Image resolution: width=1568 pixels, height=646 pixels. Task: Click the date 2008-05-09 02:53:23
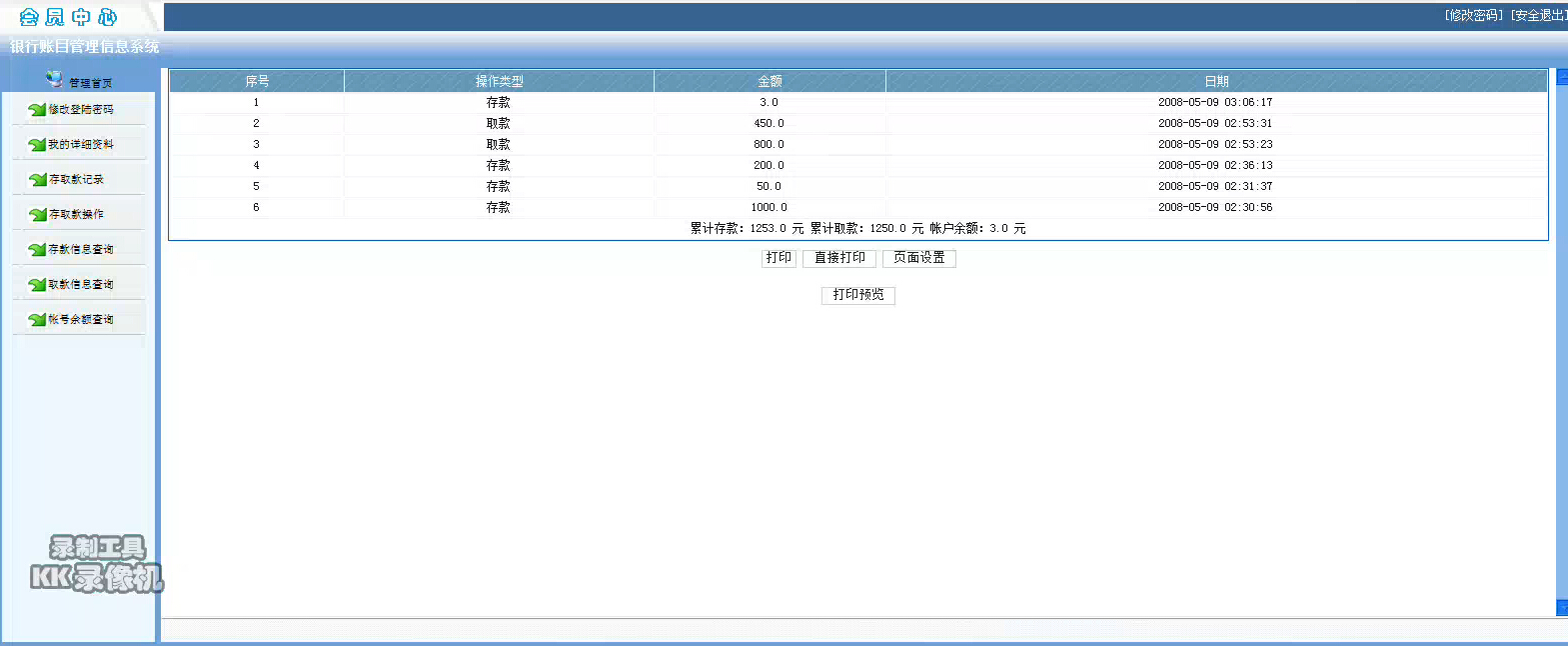tap(1215, 144)
